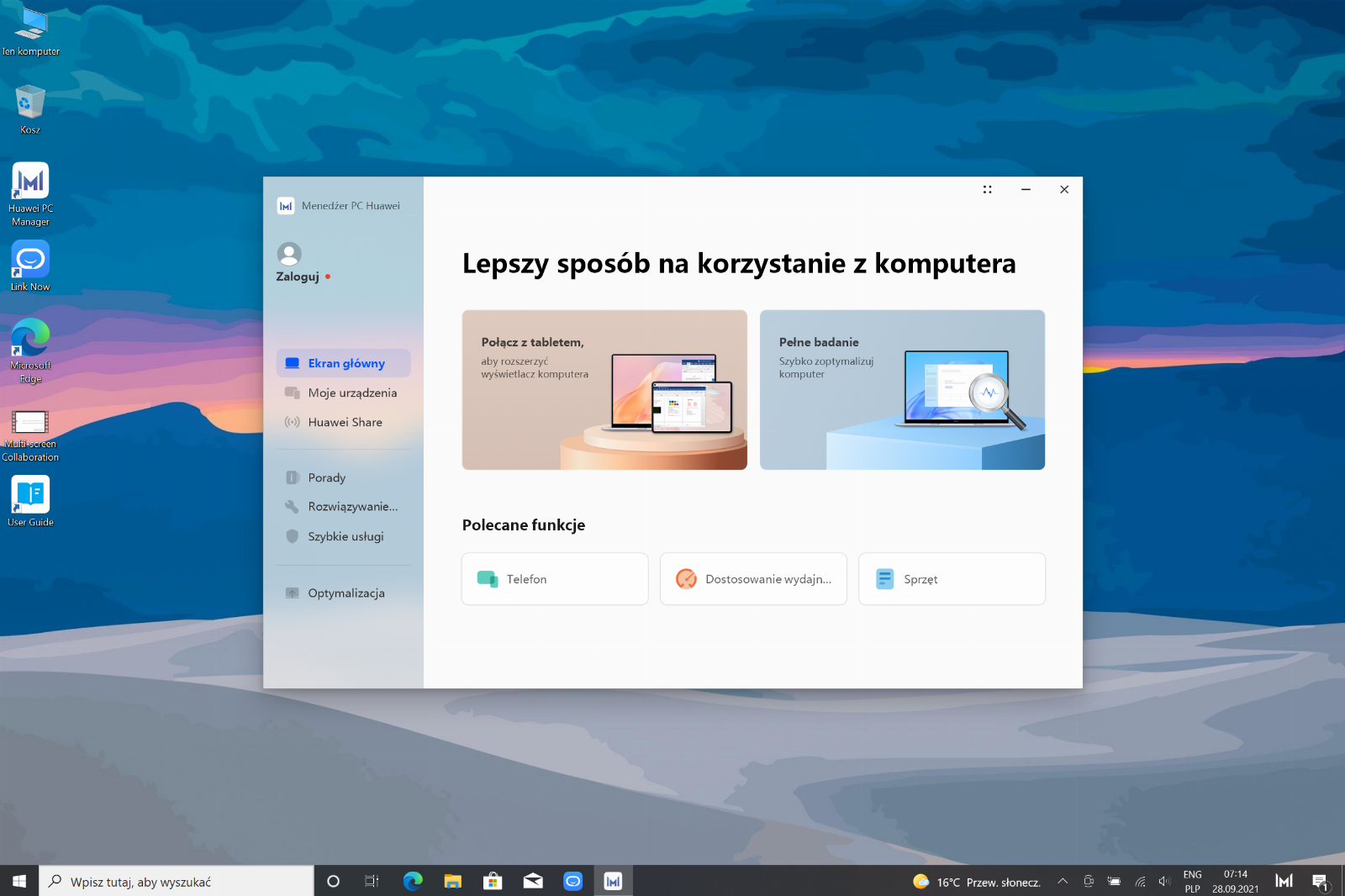This screenshot has height=896, width=1345.
Task: Select Huawei Share in sidebar
Action: 343,422
